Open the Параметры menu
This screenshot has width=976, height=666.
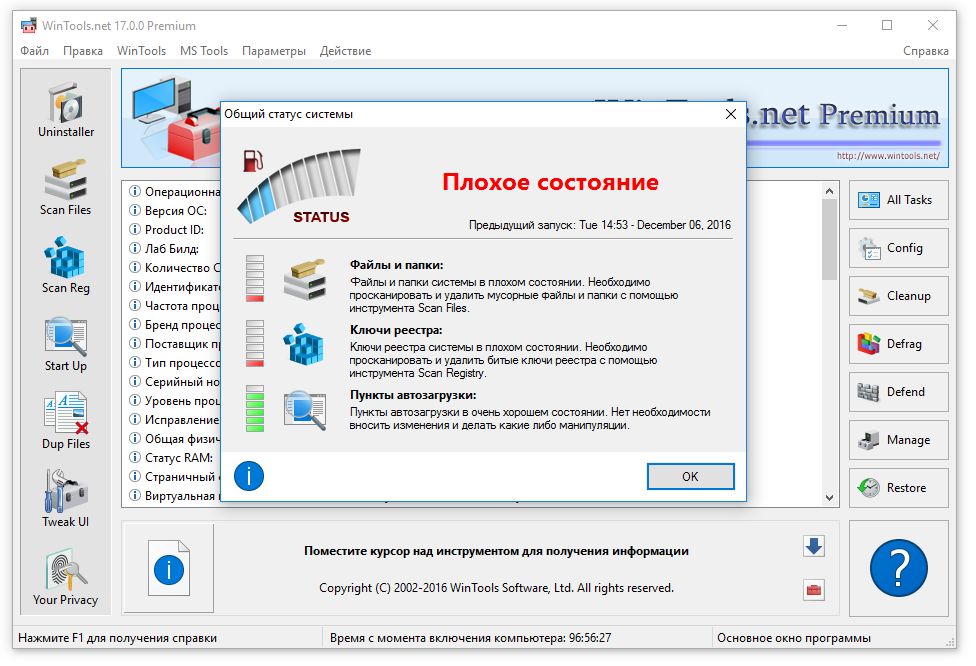pos(274,51)
